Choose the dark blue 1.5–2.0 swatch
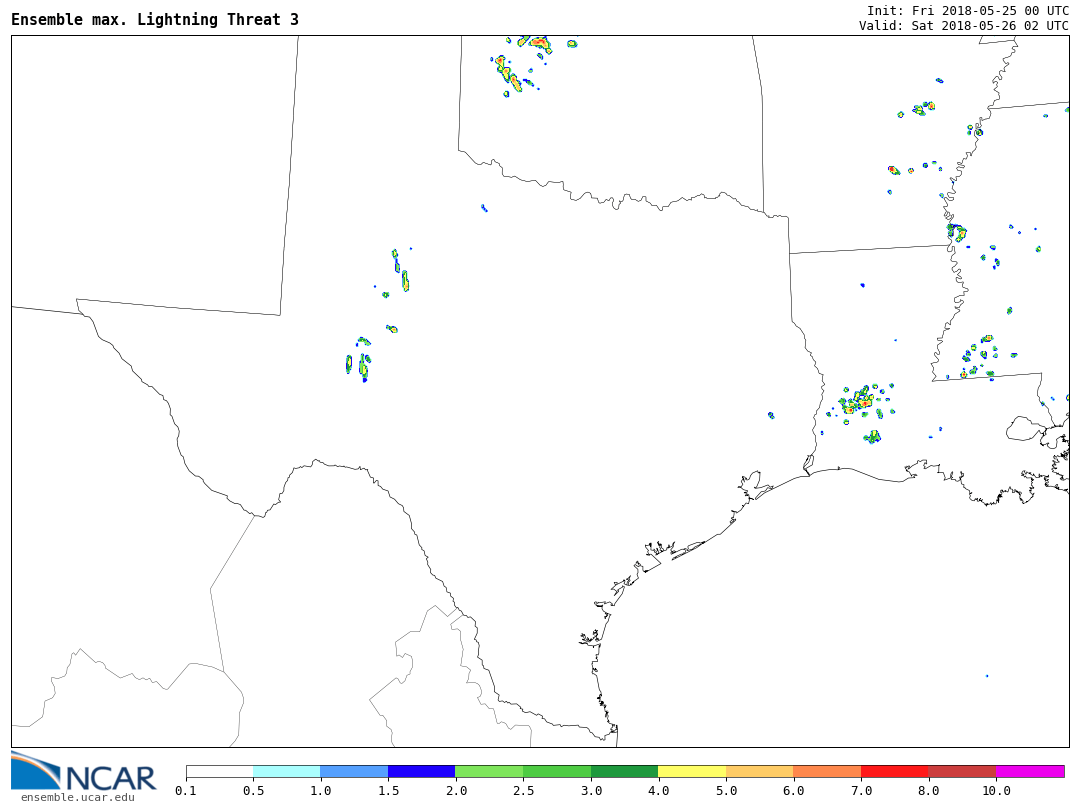The height and width of the screenshot is (810, 1080). (x=421, y=772)
